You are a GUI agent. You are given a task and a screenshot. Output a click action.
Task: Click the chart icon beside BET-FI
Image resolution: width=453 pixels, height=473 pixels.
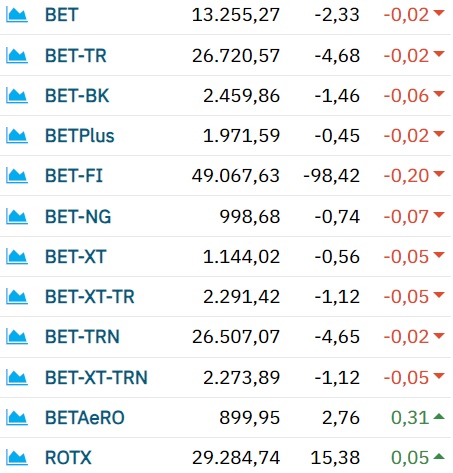17,176
